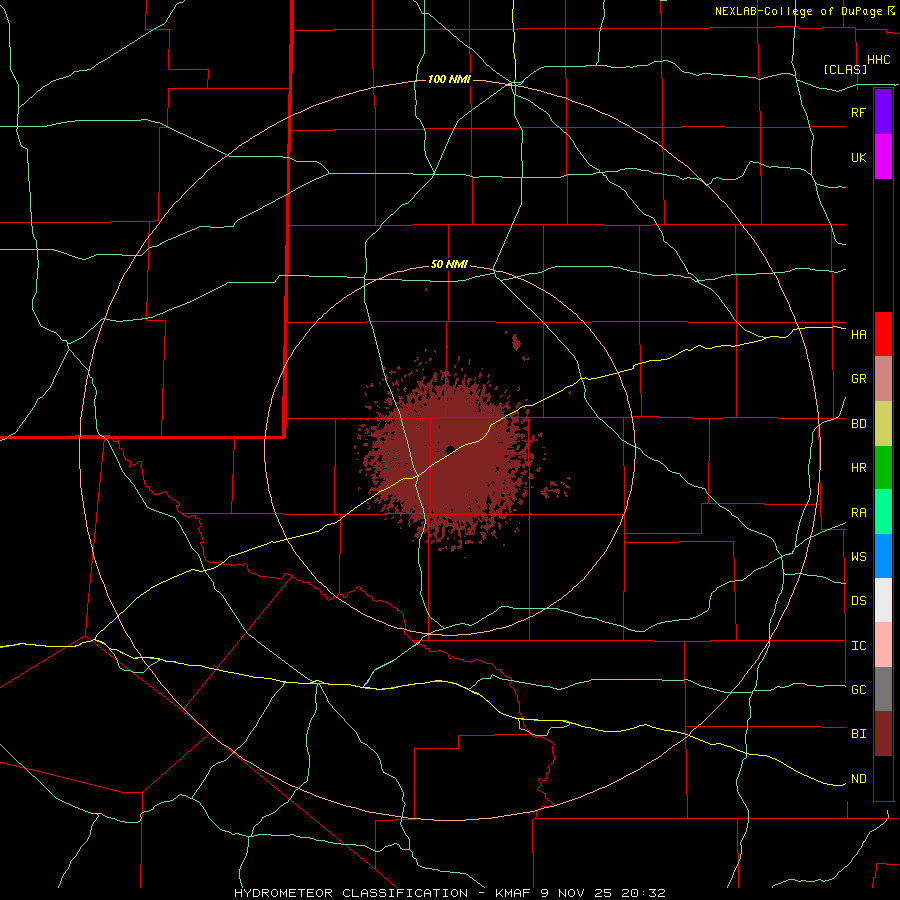This screenshot has height=900, width=900.
Task: Click the 100 NMI range ring label
Action: (x=449, y=79)
